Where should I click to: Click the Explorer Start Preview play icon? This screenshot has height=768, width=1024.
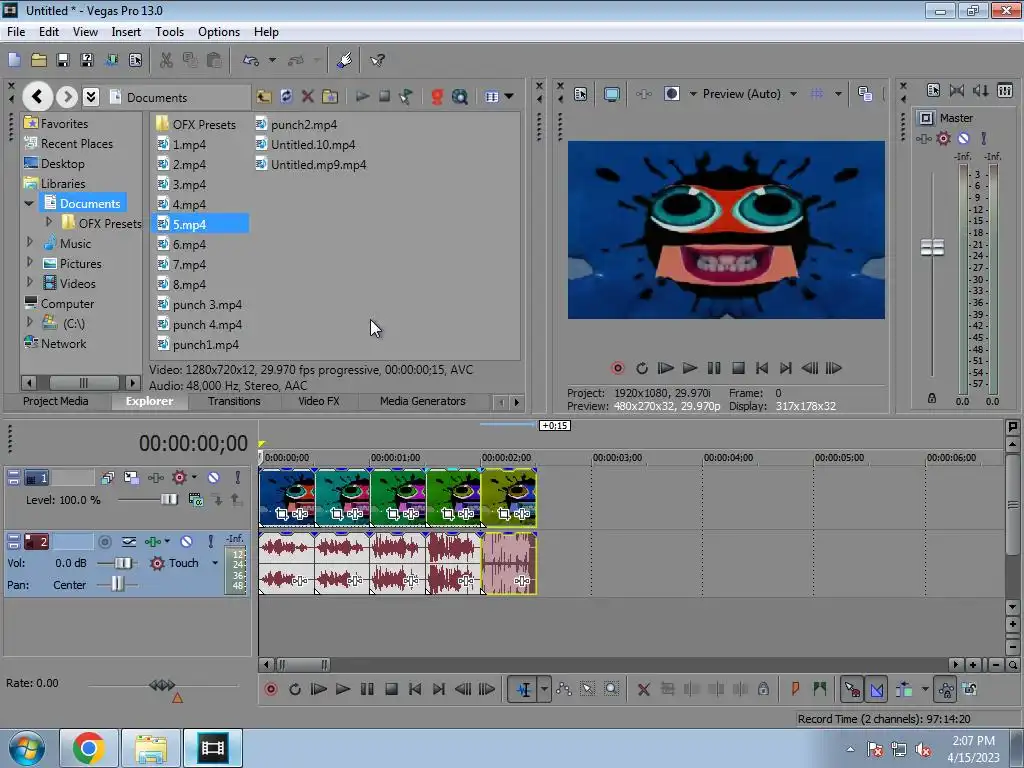[x=362, y=97]
